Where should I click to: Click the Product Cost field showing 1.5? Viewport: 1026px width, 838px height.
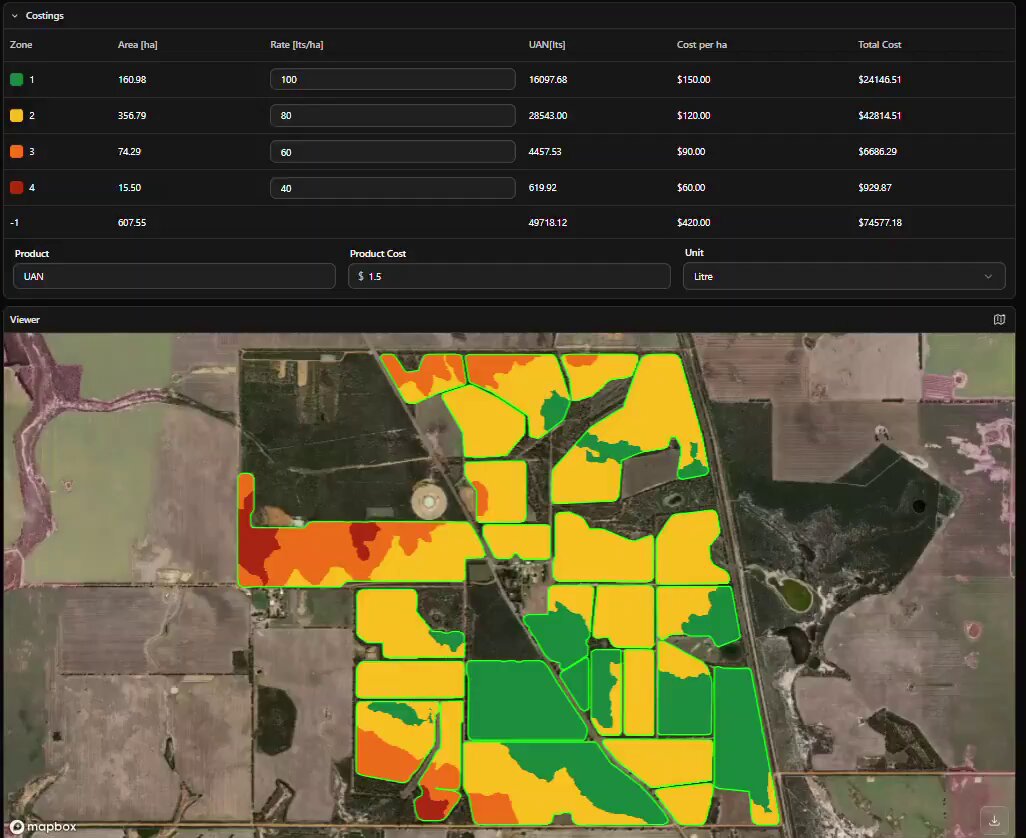509,276
